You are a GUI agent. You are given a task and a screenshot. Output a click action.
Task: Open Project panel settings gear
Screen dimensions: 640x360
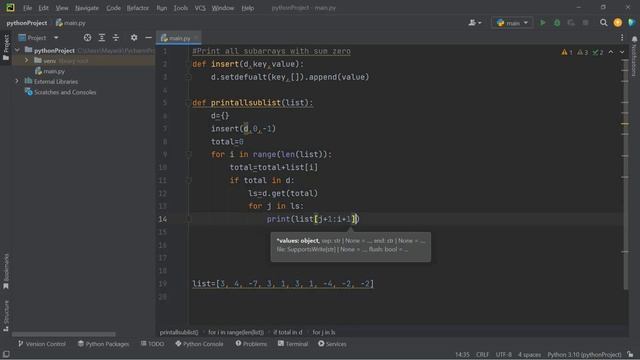pos(134,38)
